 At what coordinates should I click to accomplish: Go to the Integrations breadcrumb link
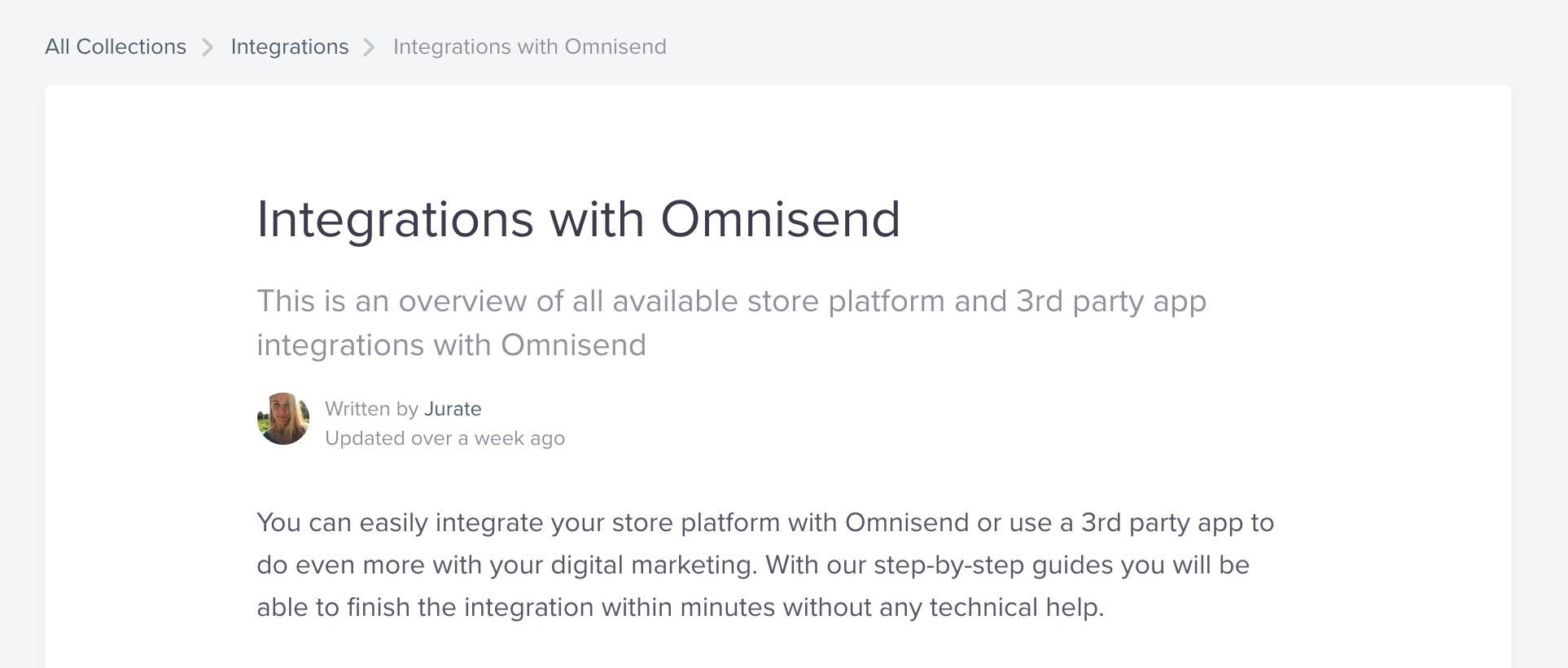(x=290, y=46)
